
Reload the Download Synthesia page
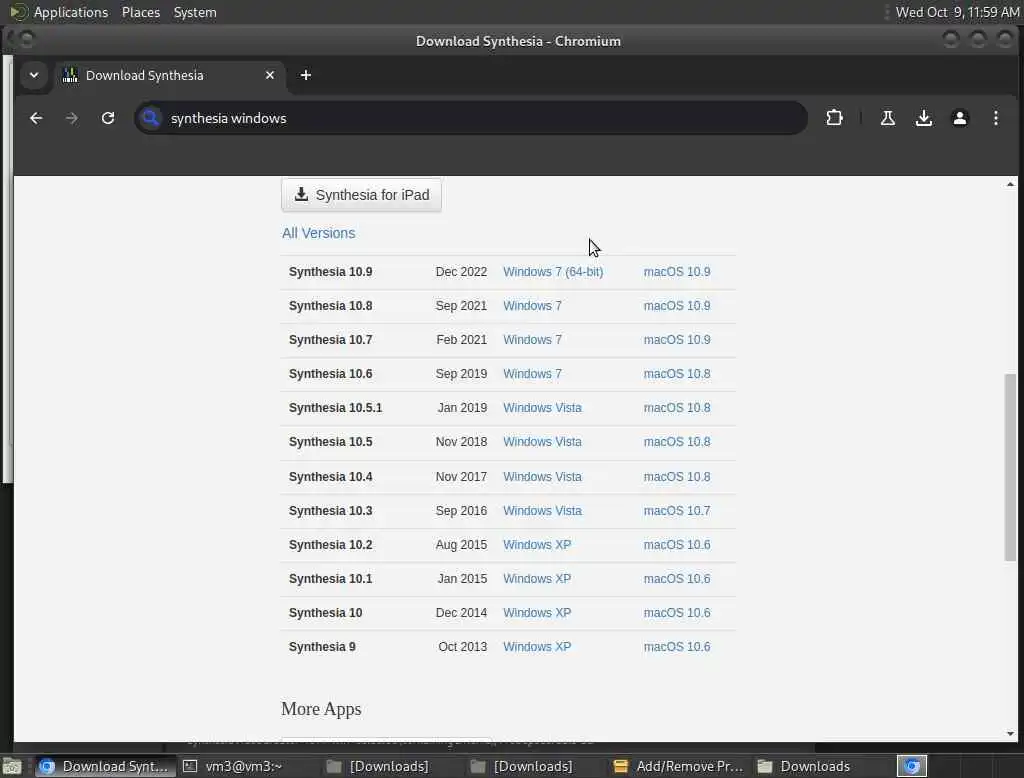(x=108, y=118)
